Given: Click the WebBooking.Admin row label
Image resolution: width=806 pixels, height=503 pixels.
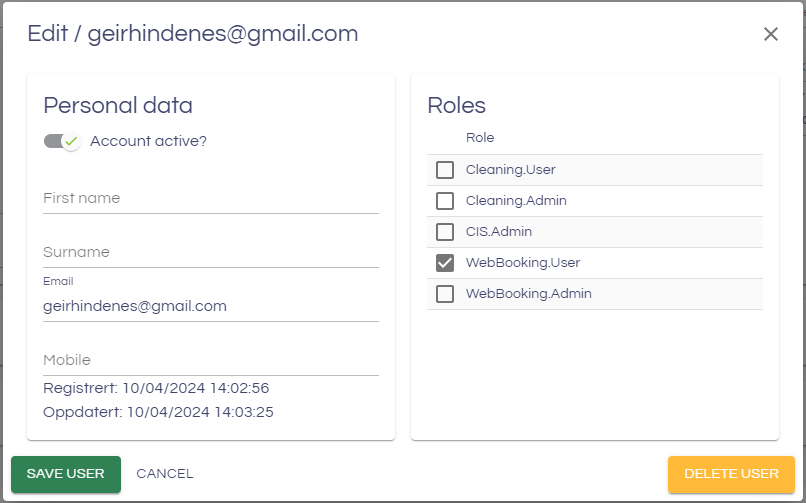Looking at the screenshot, I should [x=528, y=294].
